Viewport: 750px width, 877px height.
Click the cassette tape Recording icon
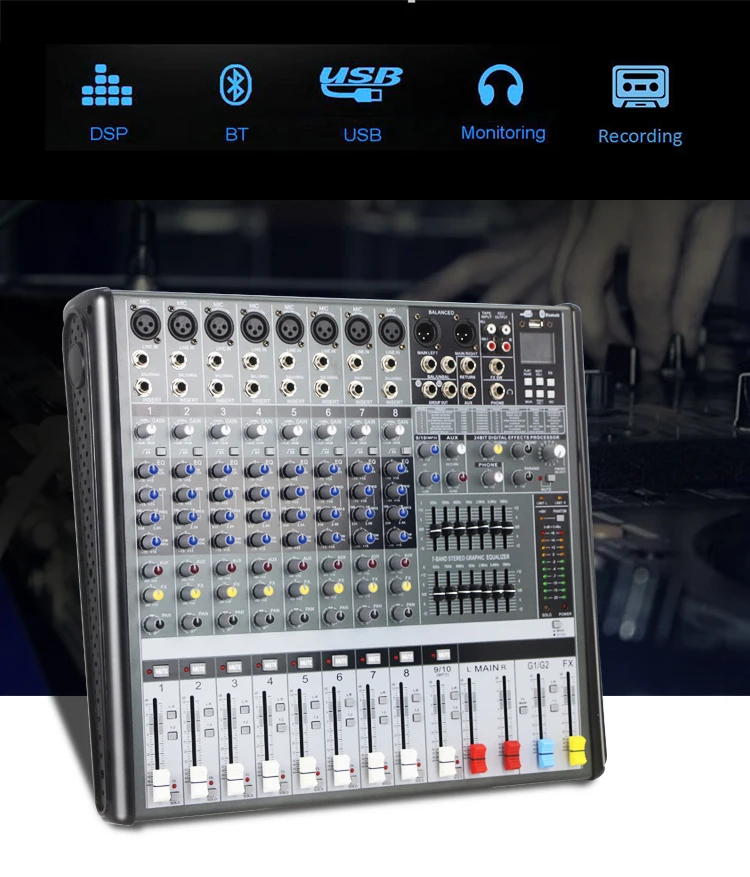(640, 86)
